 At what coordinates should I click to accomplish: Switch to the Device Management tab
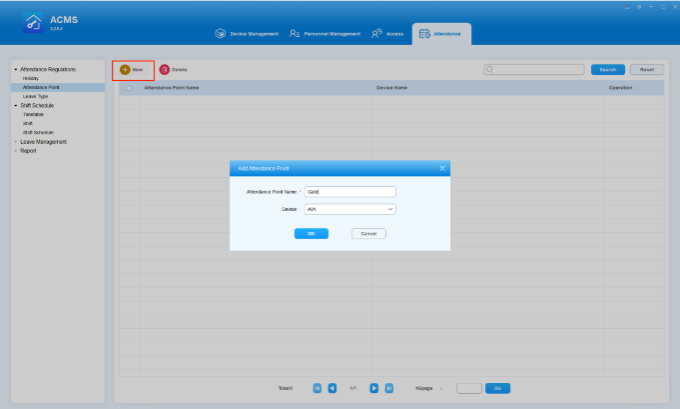(247, 34)
